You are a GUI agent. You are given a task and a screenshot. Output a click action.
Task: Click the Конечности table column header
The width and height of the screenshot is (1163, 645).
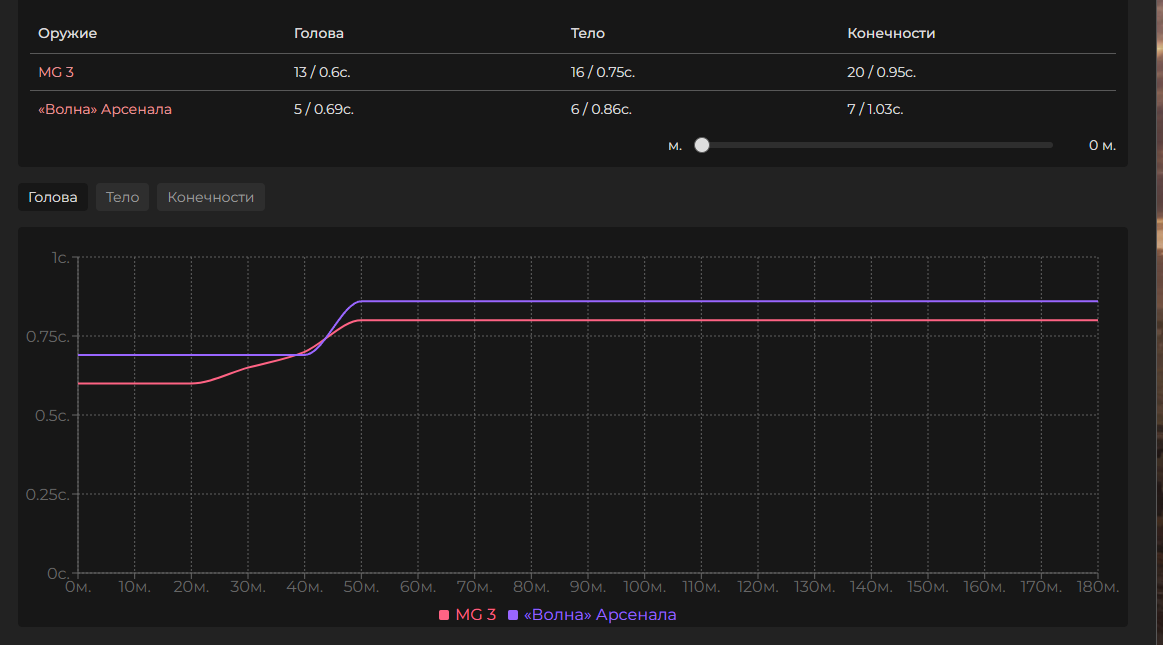(x=891, y=33)
